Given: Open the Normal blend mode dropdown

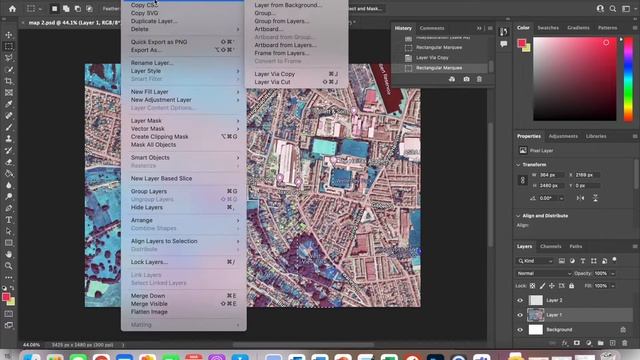Looking at the screenshot, I should click(x=544, y=273).
